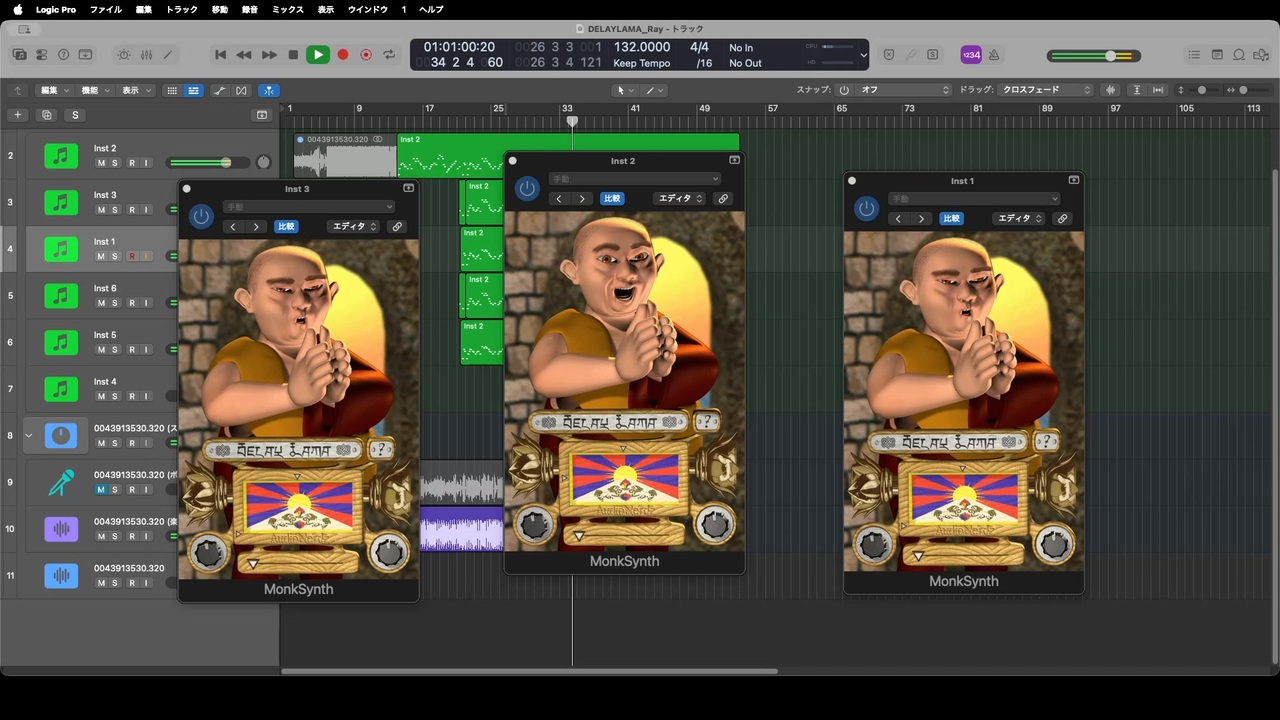Adjust the master output volume slider
Viewport: 1280px width, 720px height.
point(1094,56)
